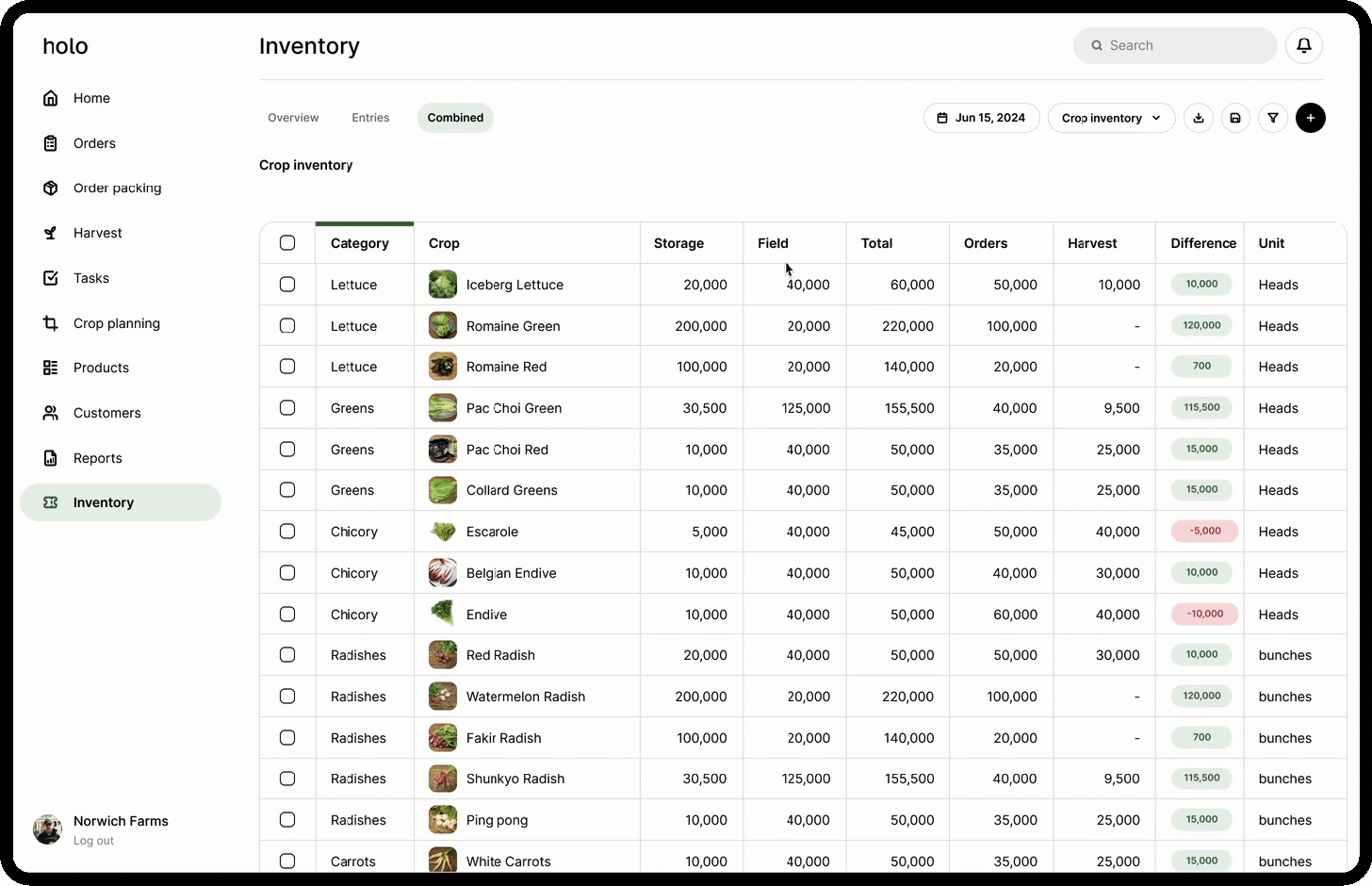Screen dimensions: 1372x886
Task: Click the -10,000 difference badge for Endive
Action: point(1204,614)
